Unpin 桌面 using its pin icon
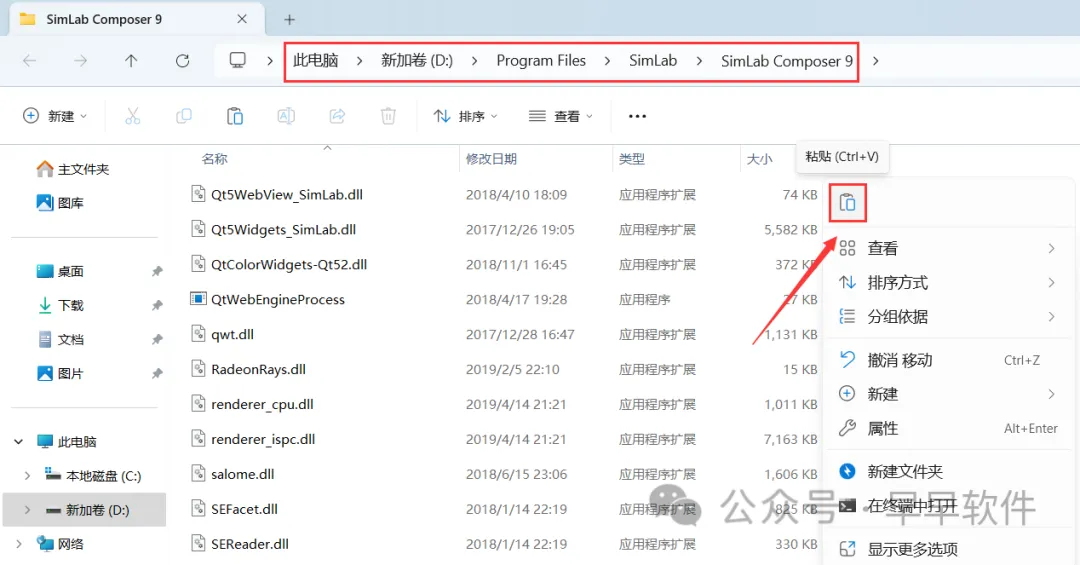 pos(157,271)
